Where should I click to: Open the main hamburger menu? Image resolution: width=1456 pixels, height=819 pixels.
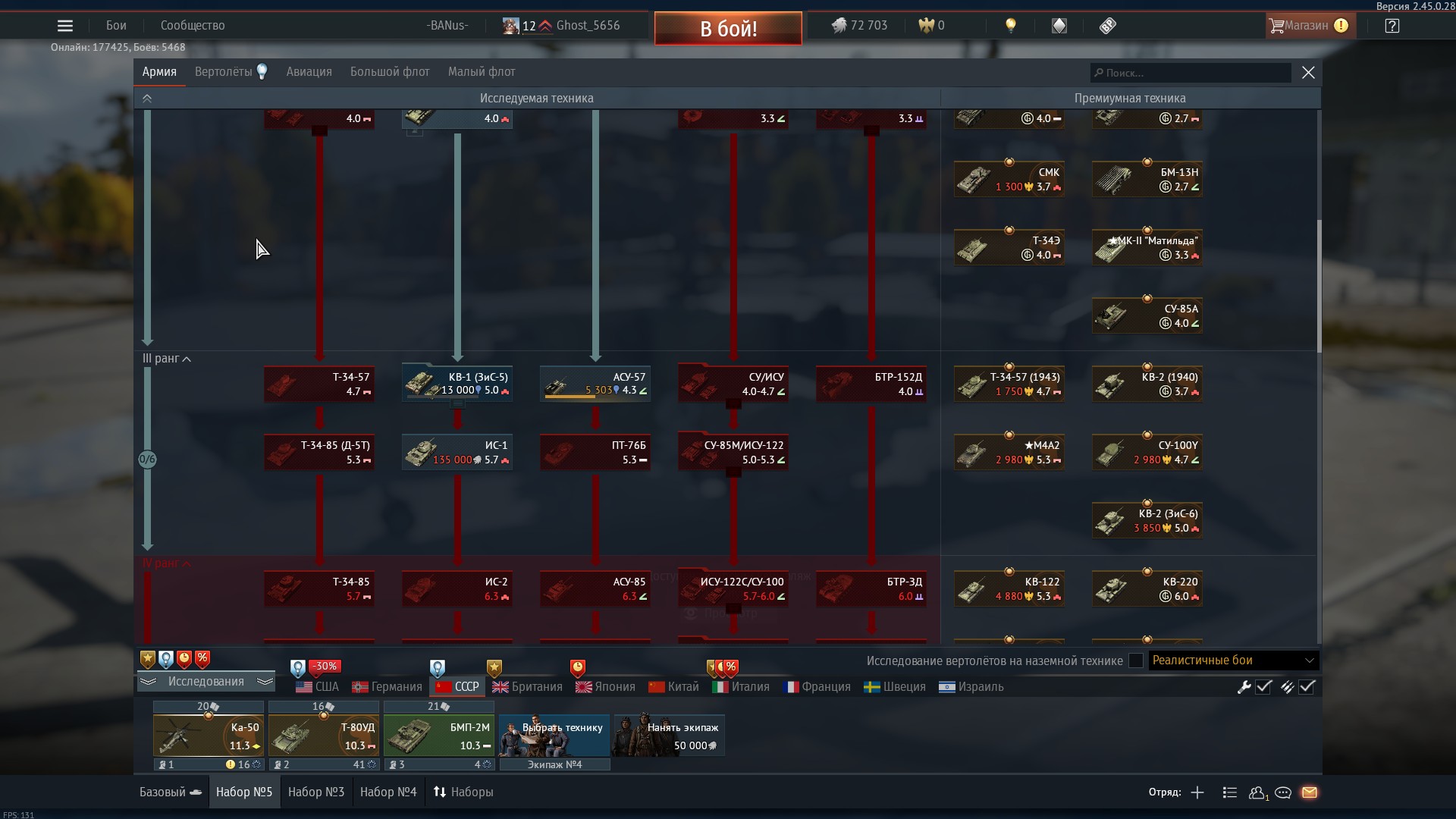[x=65, y=26]
